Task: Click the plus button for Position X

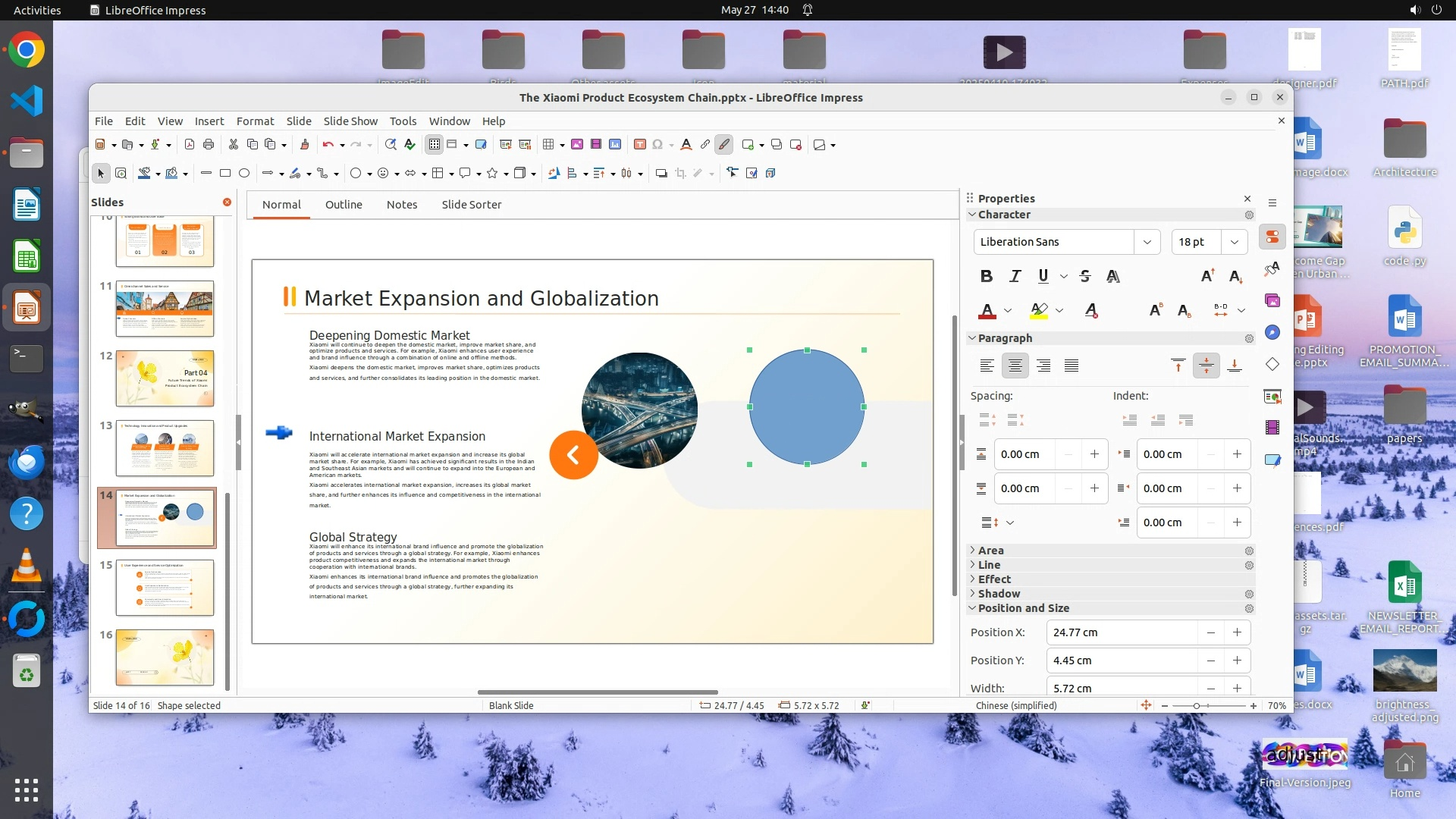Action: click(1237, 632)
